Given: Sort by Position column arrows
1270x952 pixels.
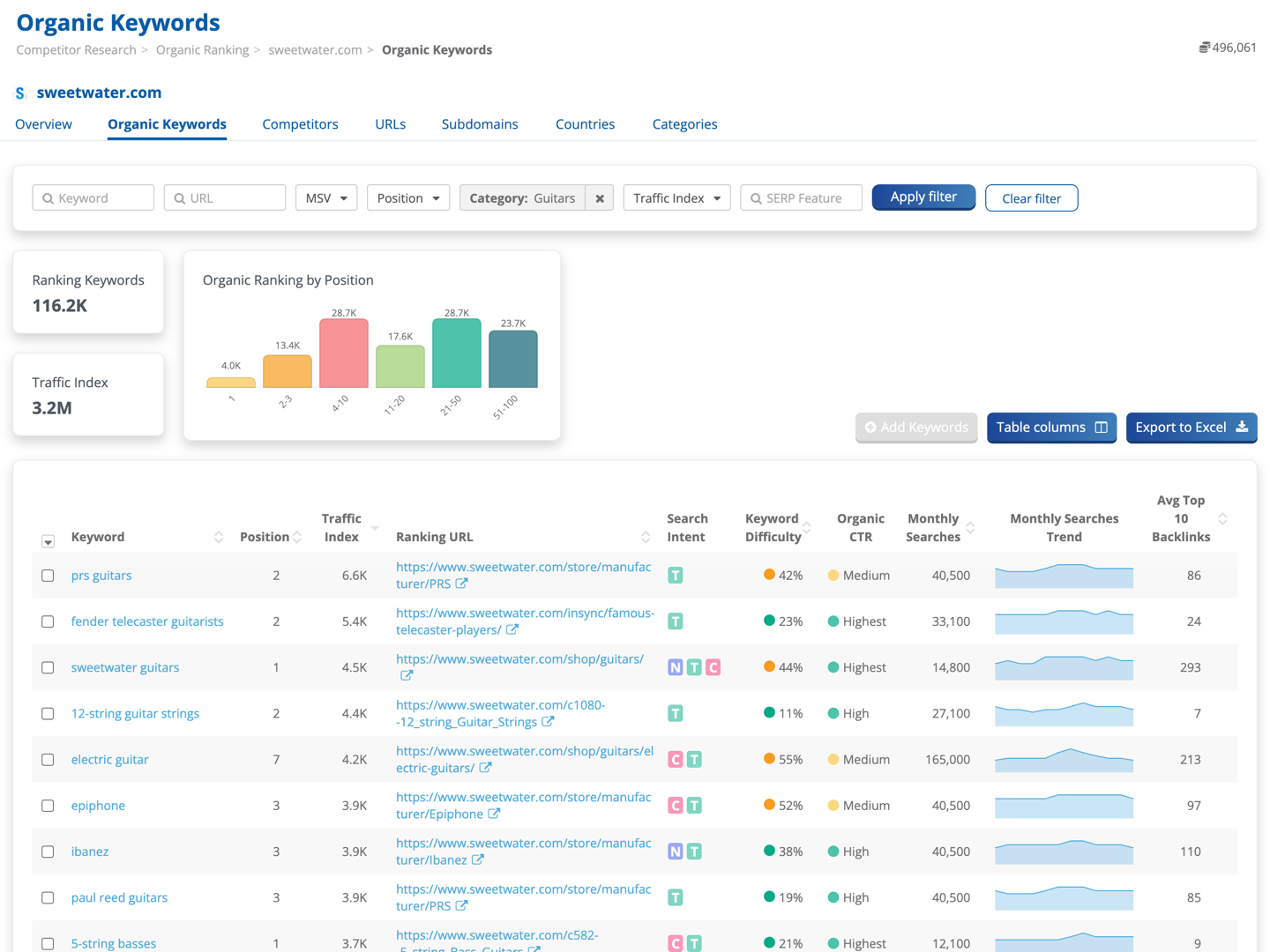Looking at the screenshot, I should 297,537.
